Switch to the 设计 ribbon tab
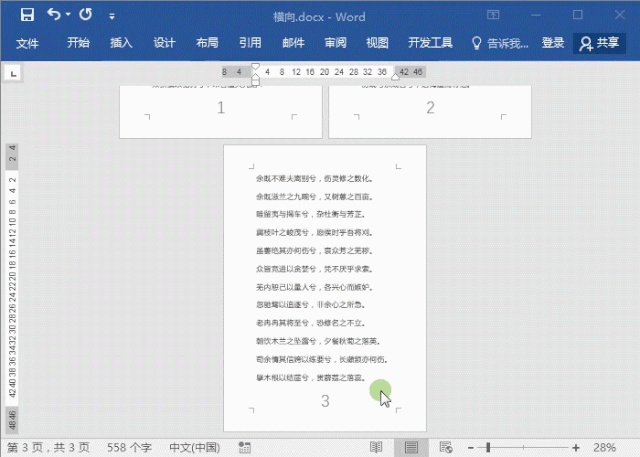The height and width of the screenshot is (457, 640). 164,42
